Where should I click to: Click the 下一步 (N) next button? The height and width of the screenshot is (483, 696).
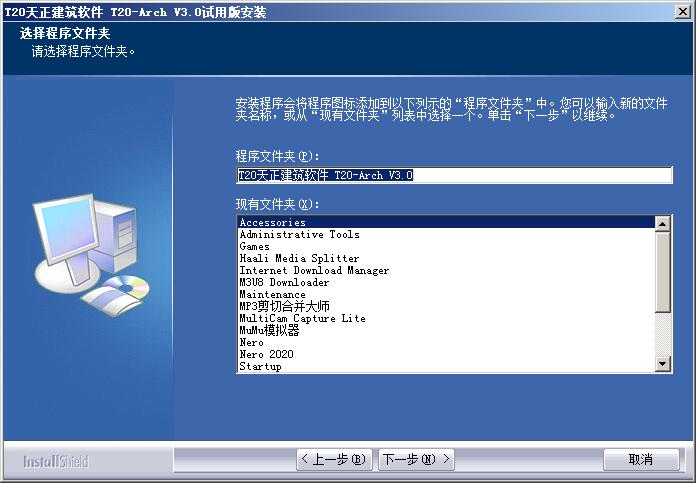tap(416, 459)
